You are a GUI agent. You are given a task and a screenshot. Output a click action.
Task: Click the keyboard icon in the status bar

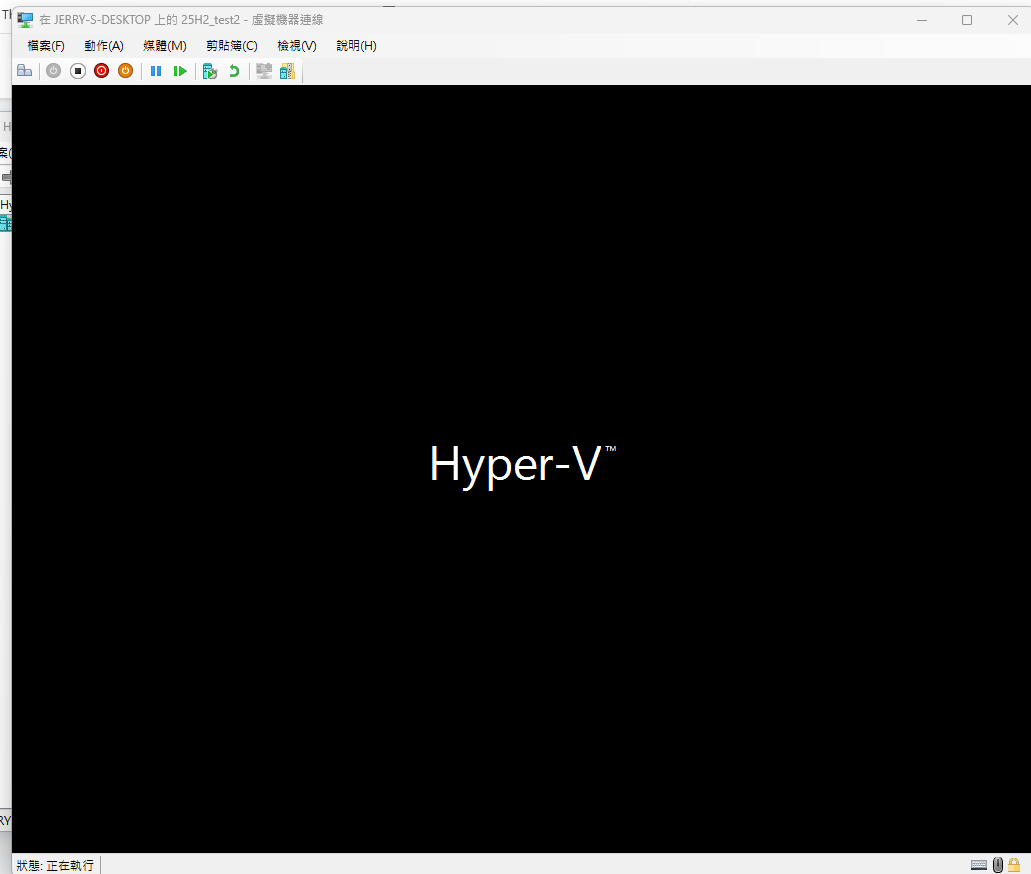978,865
